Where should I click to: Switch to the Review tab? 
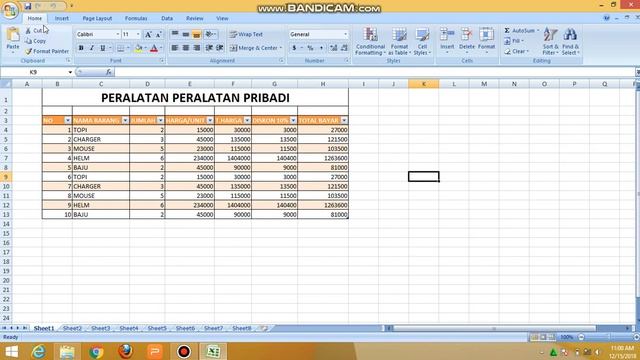click(195, 18)
